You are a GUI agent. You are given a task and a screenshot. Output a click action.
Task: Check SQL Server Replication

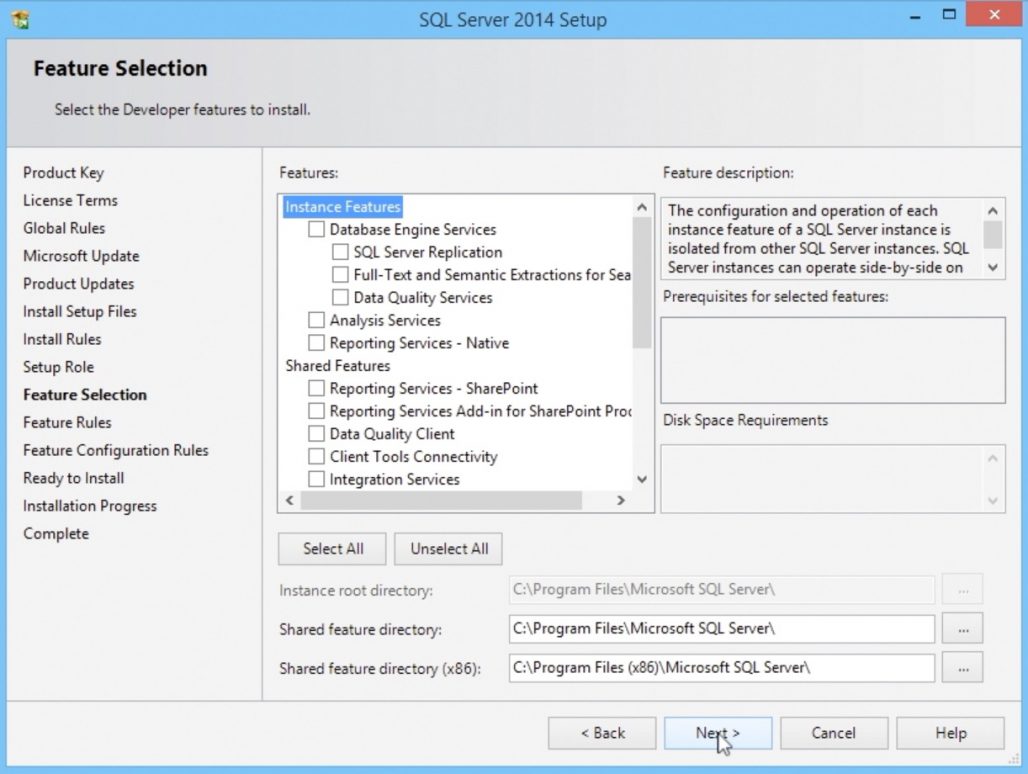click(x=340, y=252)
